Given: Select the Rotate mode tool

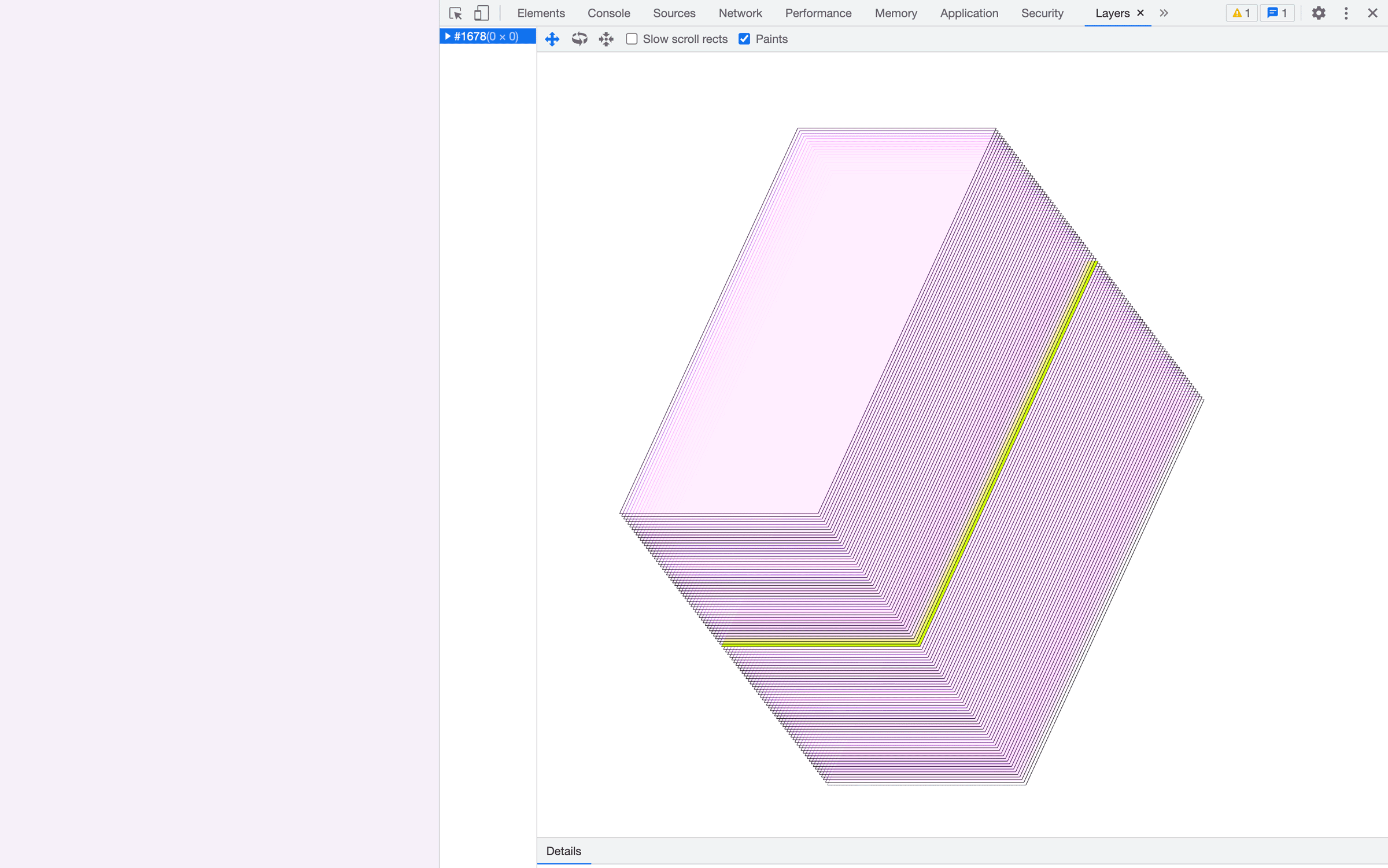Looking at the screenshot, I should [x=579, y=39].
